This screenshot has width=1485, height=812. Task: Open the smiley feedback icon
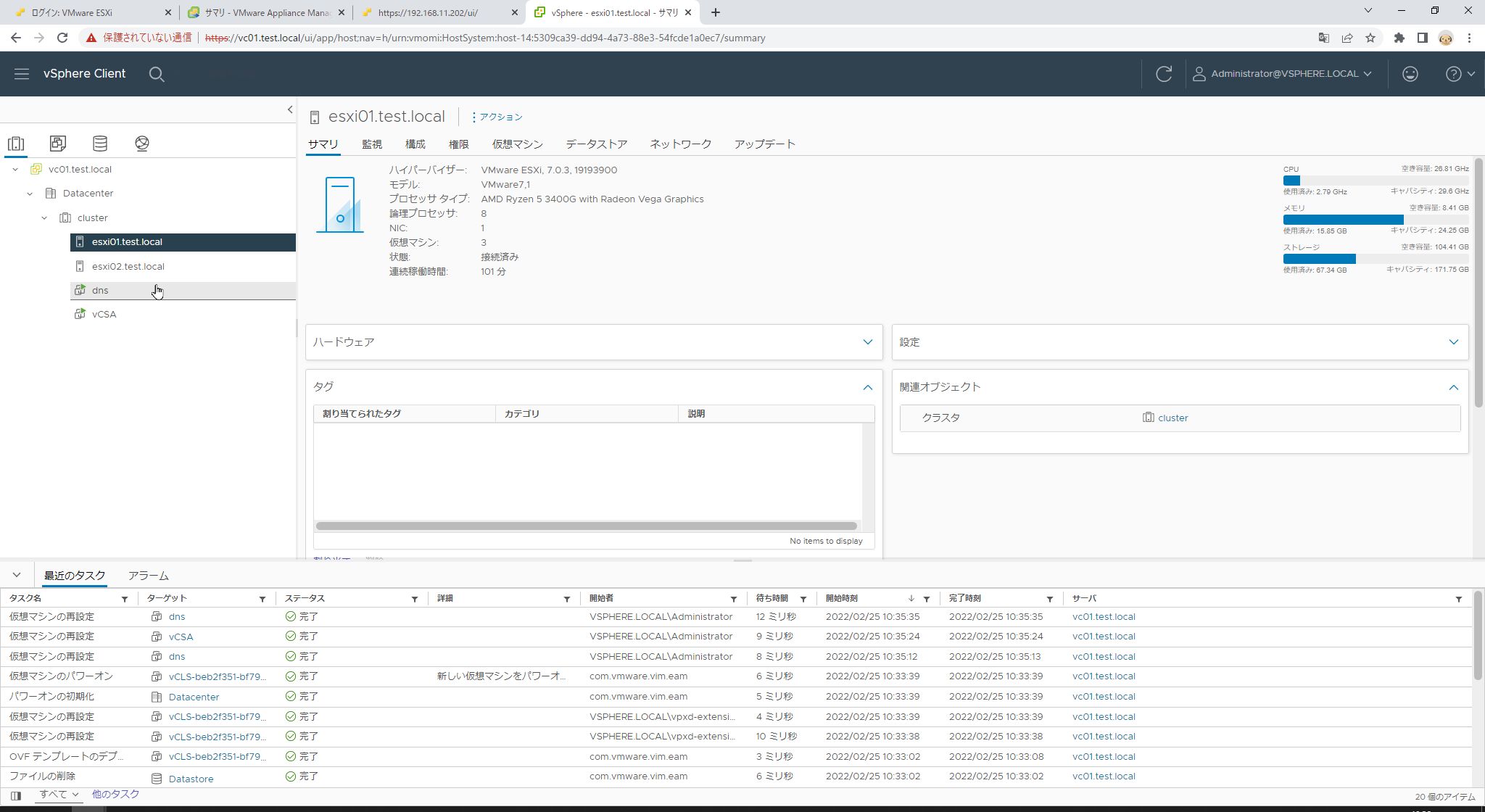coord(1410,74)
